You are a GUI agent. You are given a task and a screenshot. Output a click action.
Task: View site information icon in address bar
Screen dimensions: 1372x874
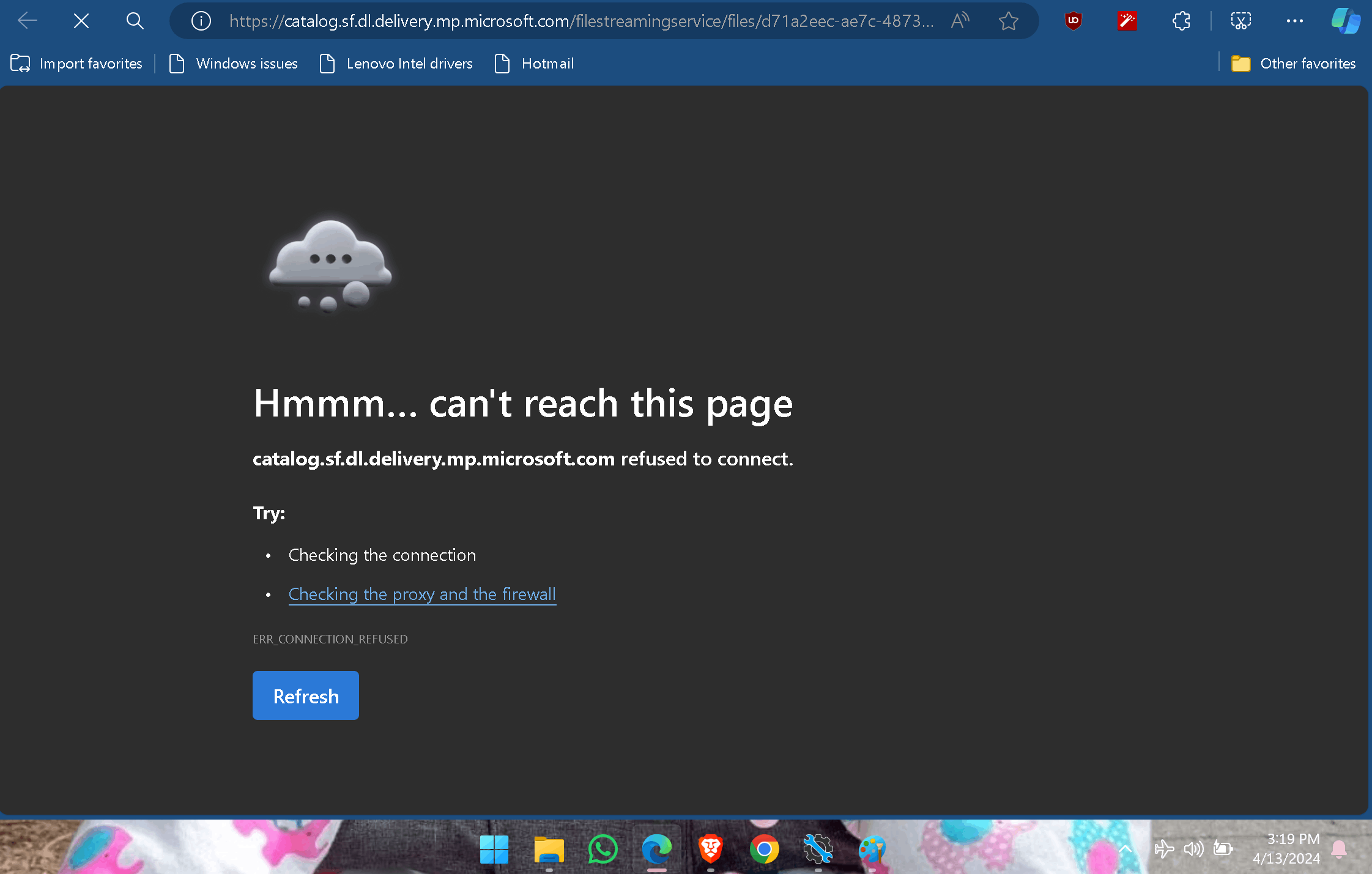pos(201,21)
